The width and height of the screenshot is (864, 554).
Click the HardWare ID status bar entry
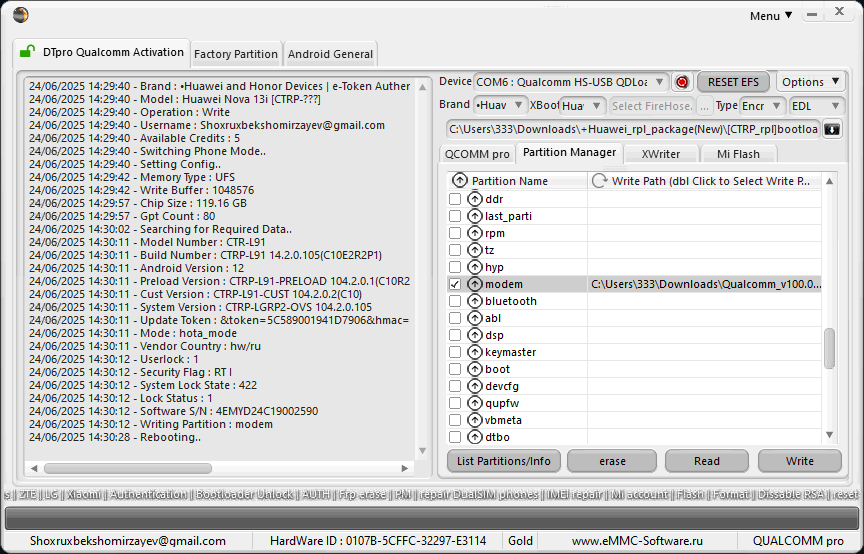pyautogui.click(x=378, y=541)
